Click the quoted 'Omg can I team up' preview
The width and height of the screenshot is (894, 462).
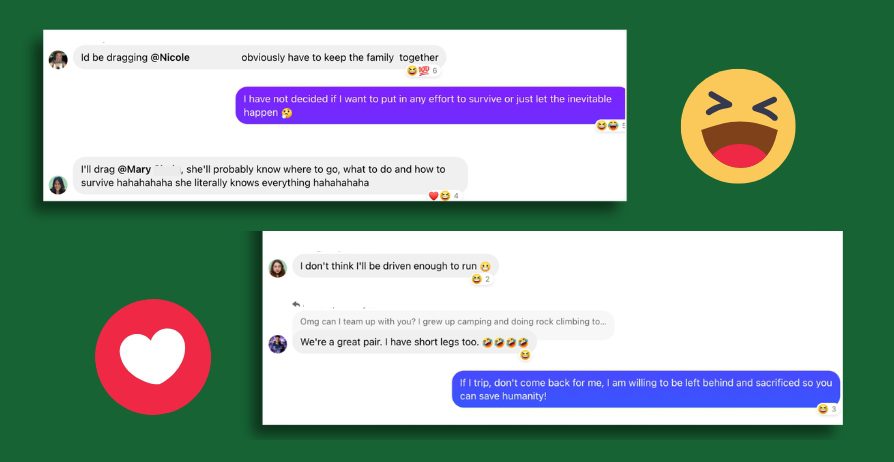tap(453, 322)
